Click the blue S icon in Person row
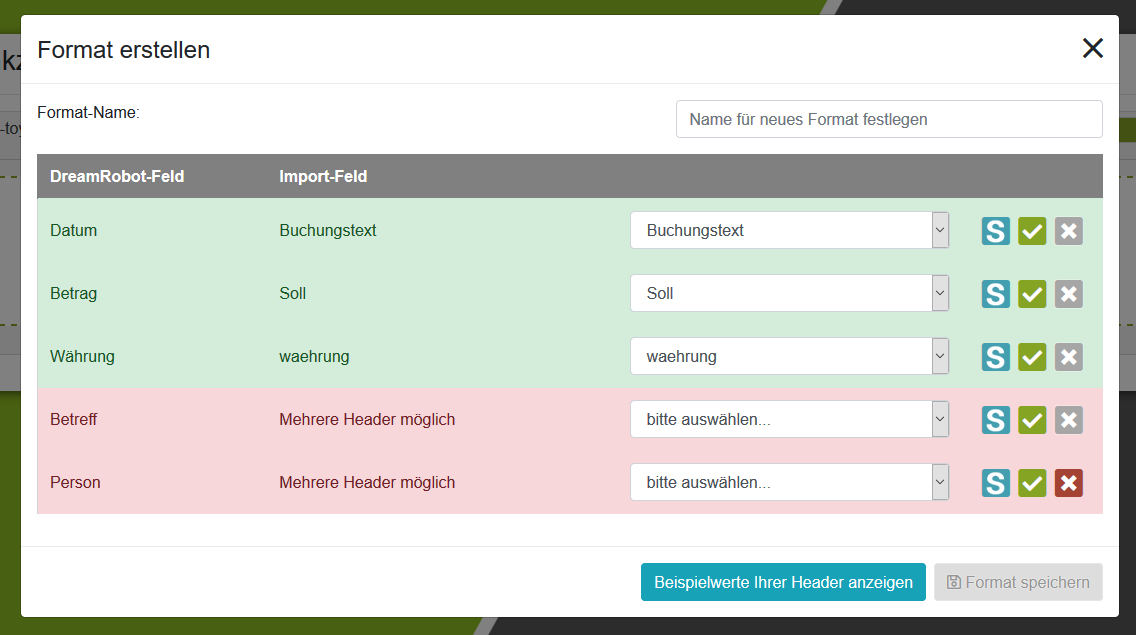1136x635 pixels. click(995, 483)
